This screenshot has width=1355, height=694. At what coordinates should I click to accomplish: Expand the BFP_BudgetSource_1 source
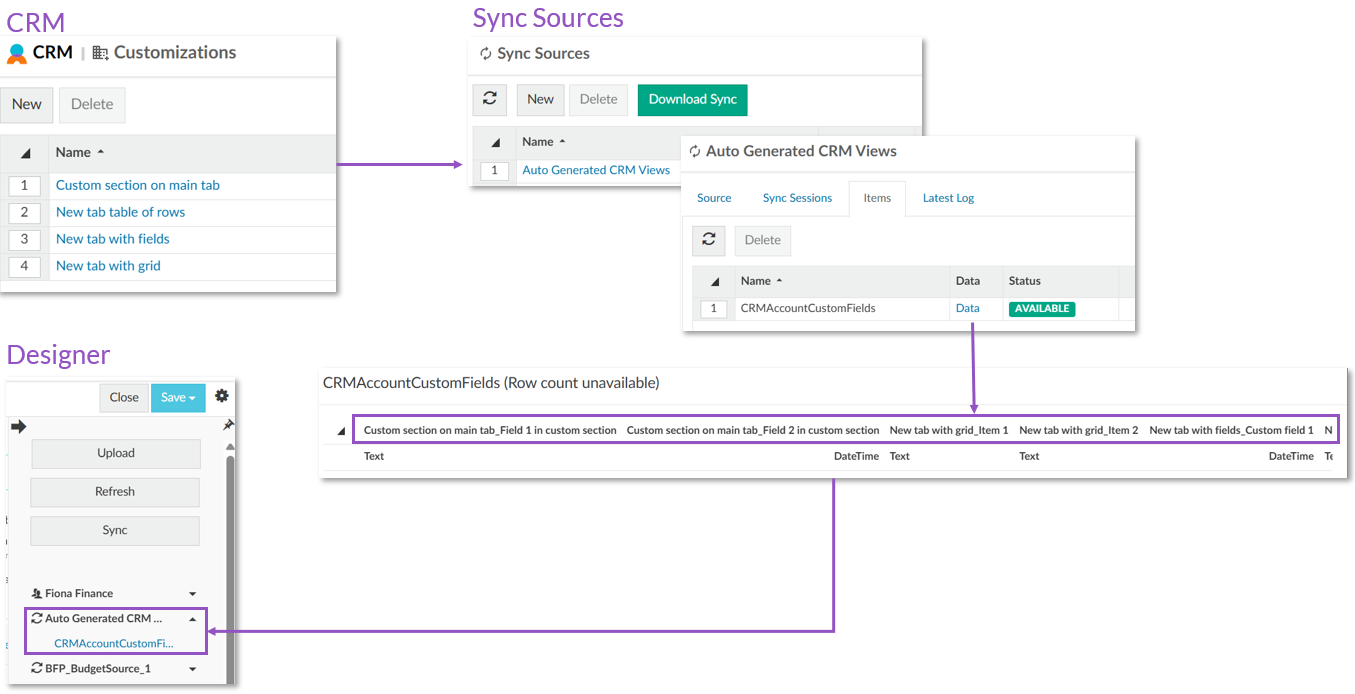[x=193, y=669]
